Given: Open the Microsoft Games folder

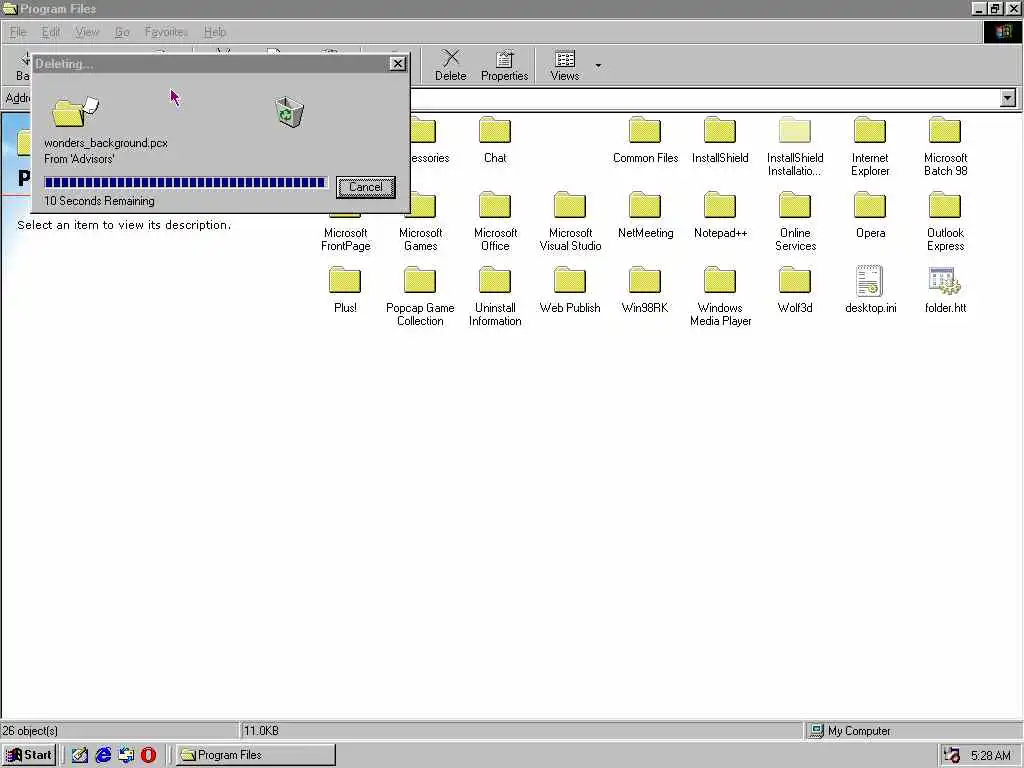Looking at the screenshot, I should [421, 221].
